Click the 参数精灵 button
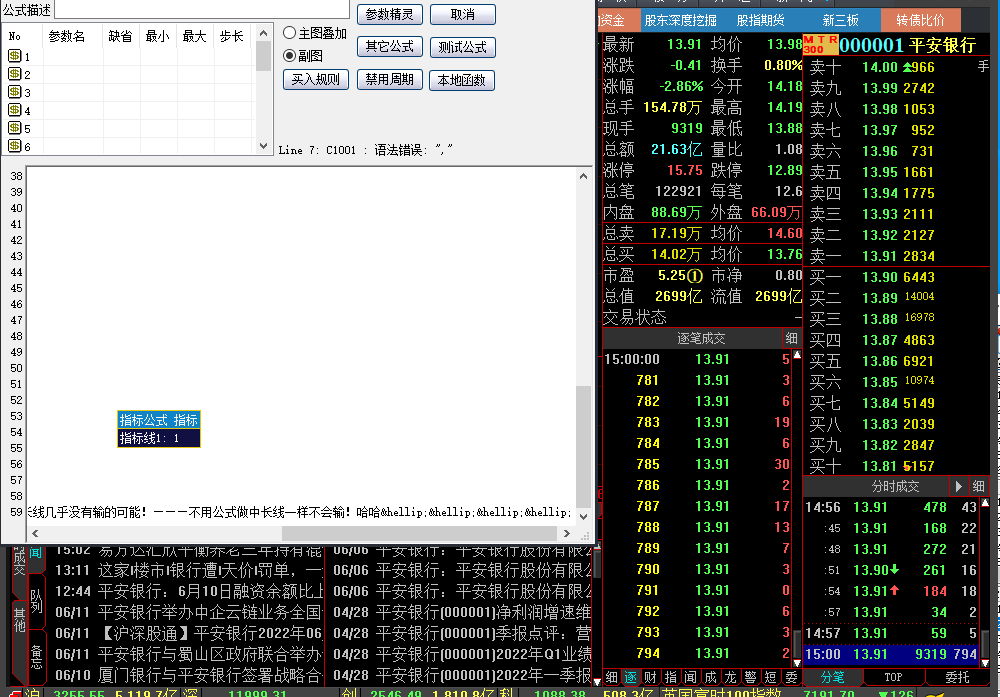Viewport: 1000px width, 697px height. (x=390, y=14)
